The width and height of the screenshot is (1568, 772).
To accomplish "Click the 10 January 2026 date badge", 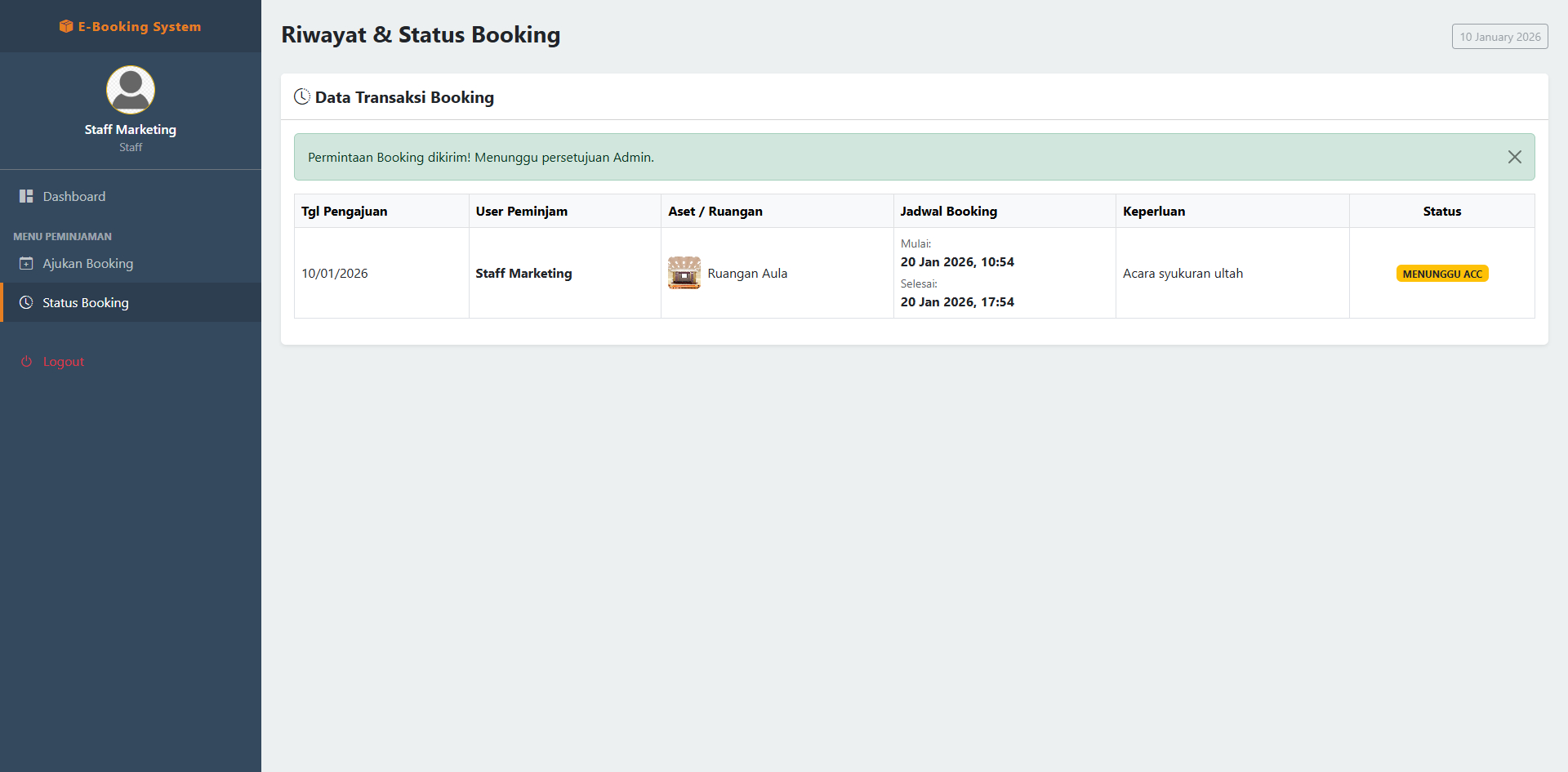I will pos(1499,36).
